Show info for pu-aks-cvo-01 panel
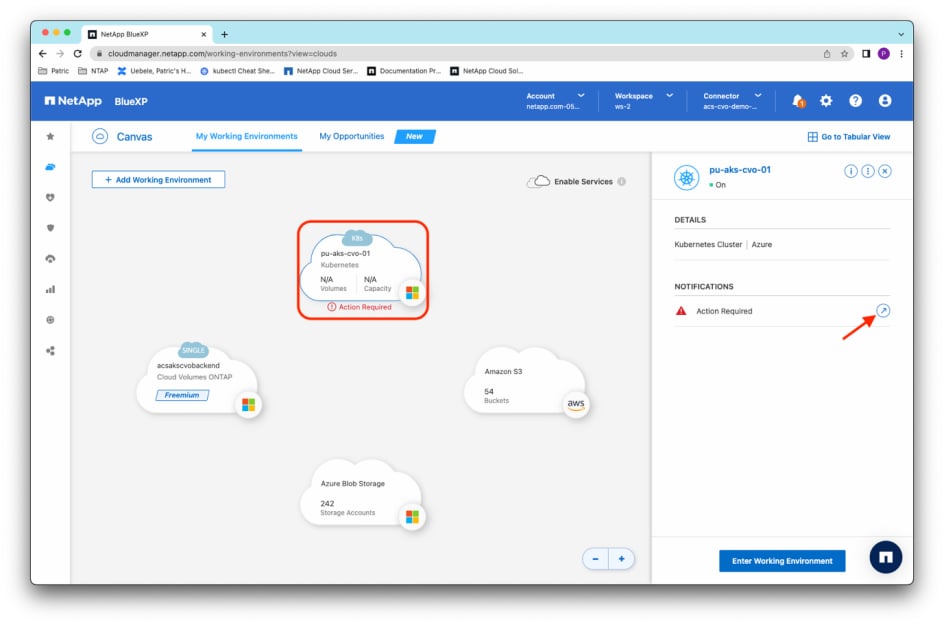 850,172
